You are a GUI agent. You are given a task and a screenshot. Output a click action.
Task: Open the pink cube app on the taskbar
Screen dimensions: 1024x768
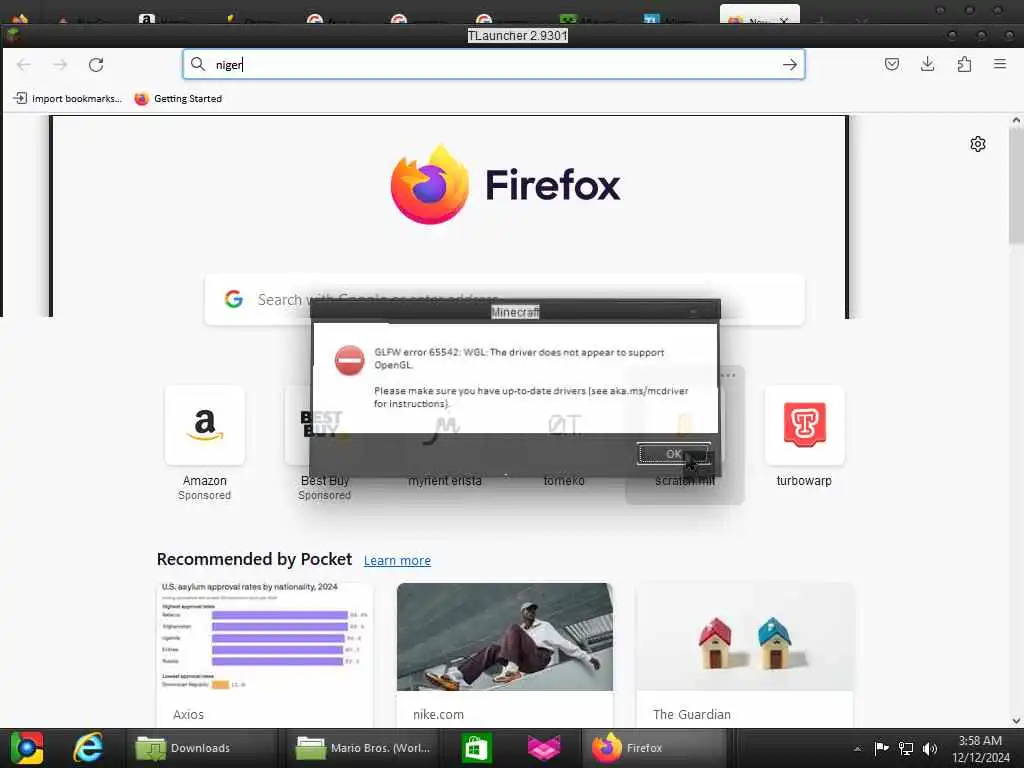(543, 748)
